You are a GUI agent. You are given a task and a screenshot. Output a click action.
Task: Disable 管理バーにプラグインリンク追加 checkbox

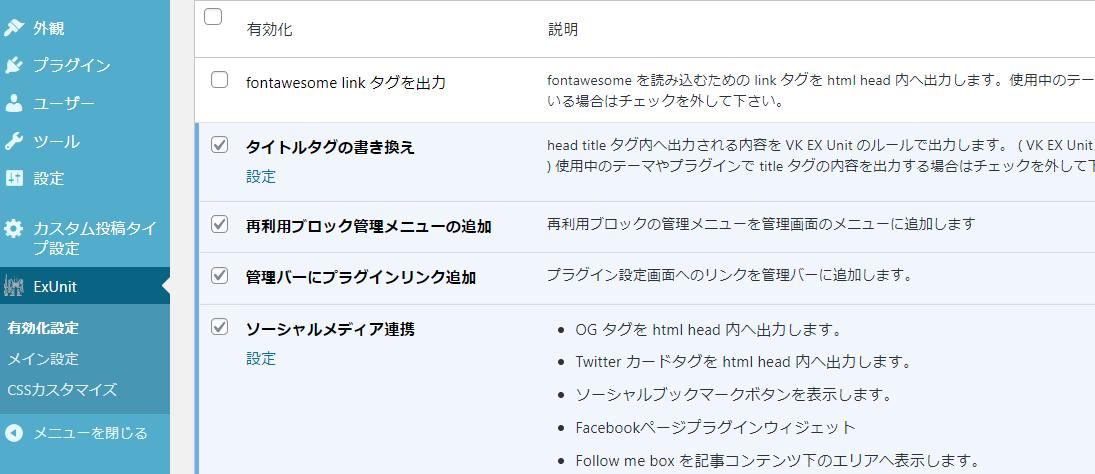click(220, 274)
